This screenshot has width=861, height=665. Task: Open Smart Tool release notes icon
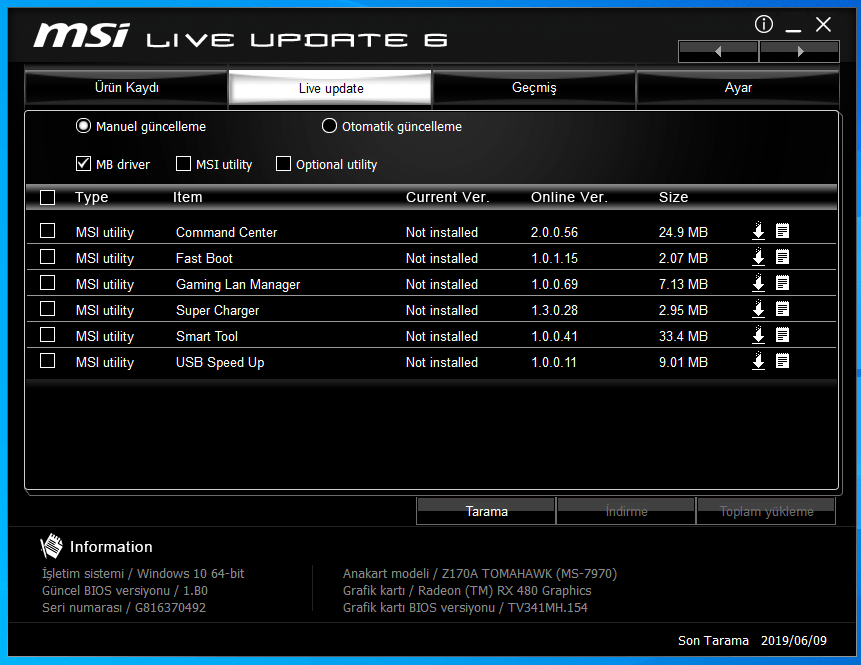click(x=782, y=334)
